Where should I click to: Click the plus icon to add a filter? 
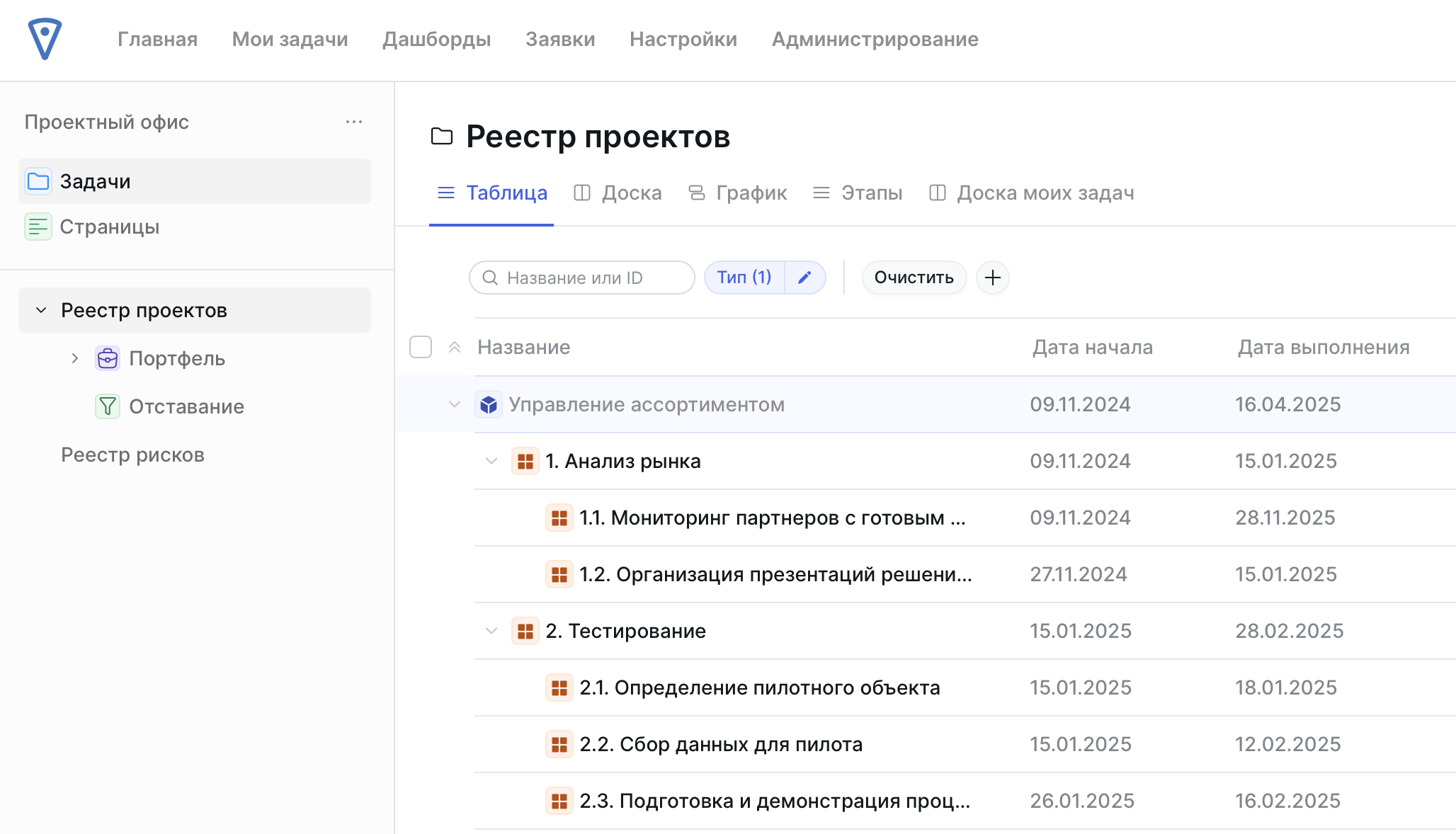tap(992, 278)
